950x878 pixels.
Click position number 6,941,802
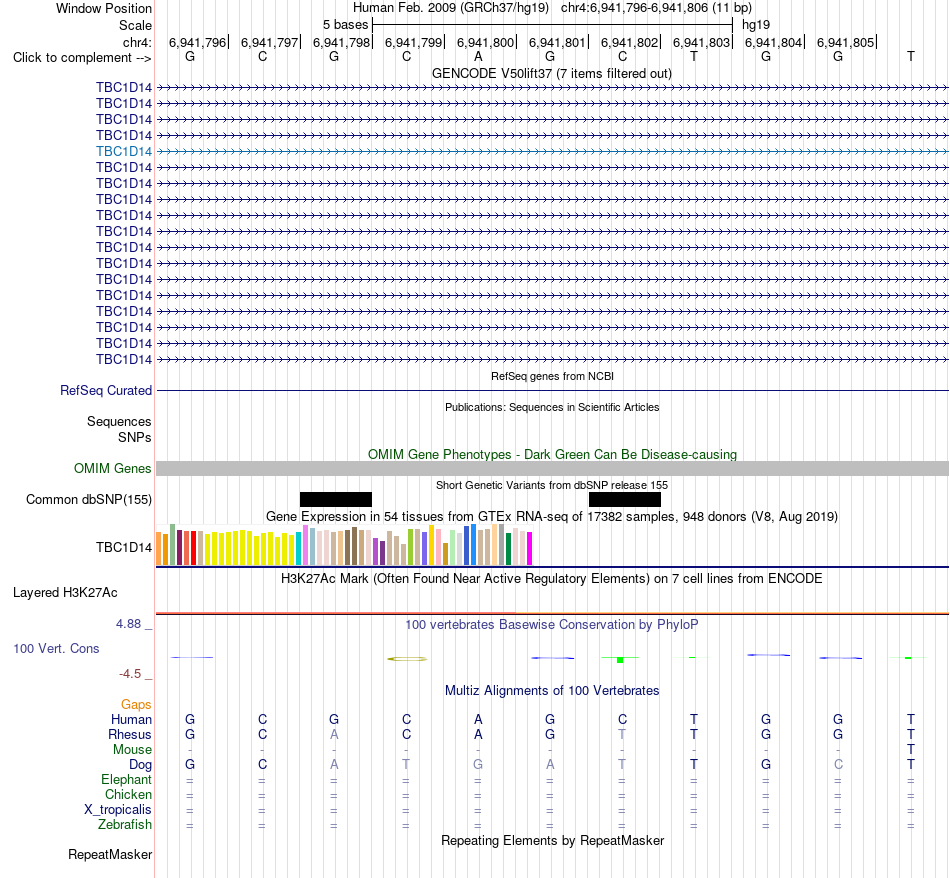tap(629, 42)
